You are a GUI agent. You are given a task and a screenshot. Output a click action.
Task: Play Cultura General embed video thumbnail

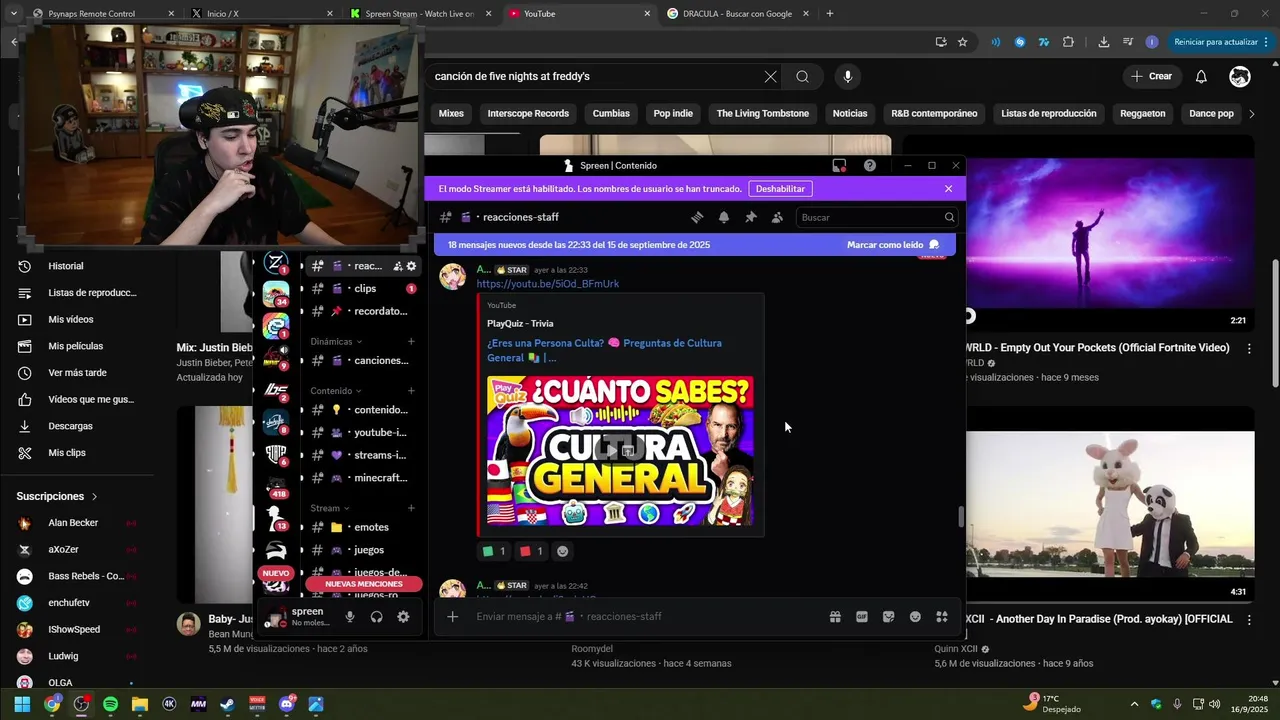click(620, 451)
